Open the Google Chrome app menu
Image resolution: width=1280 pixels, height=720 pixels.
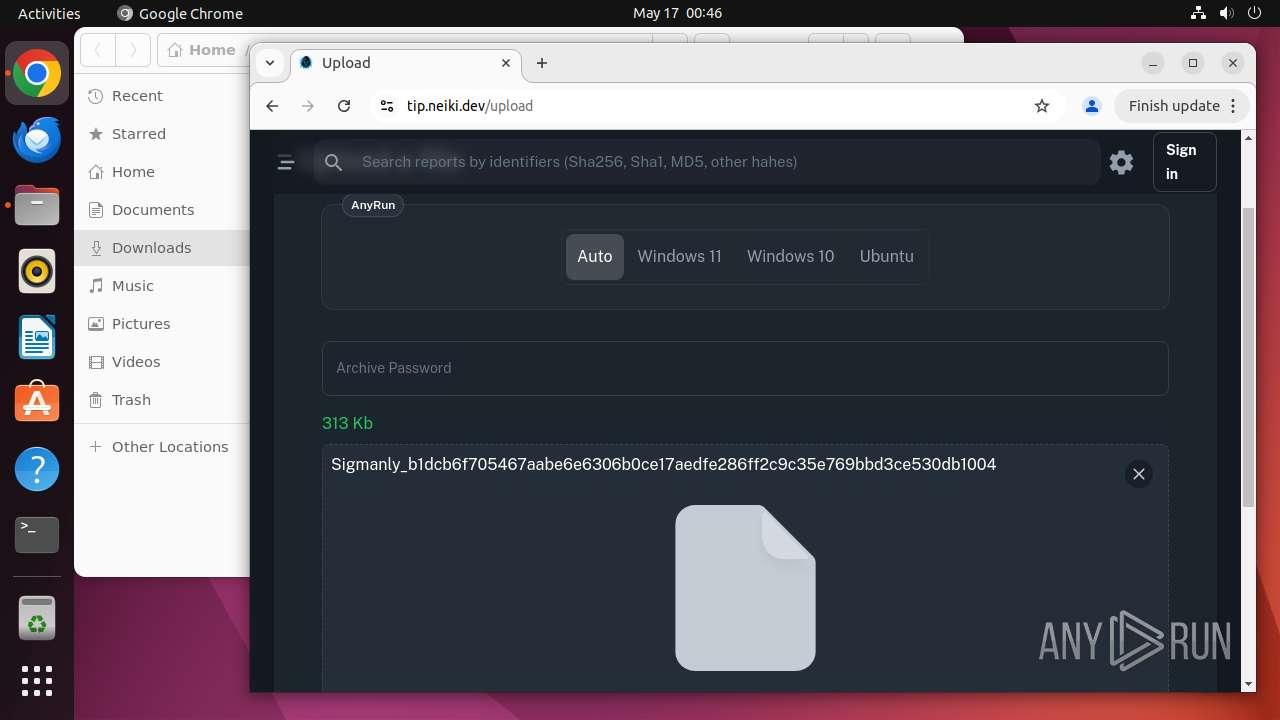[x=180, y=13]
